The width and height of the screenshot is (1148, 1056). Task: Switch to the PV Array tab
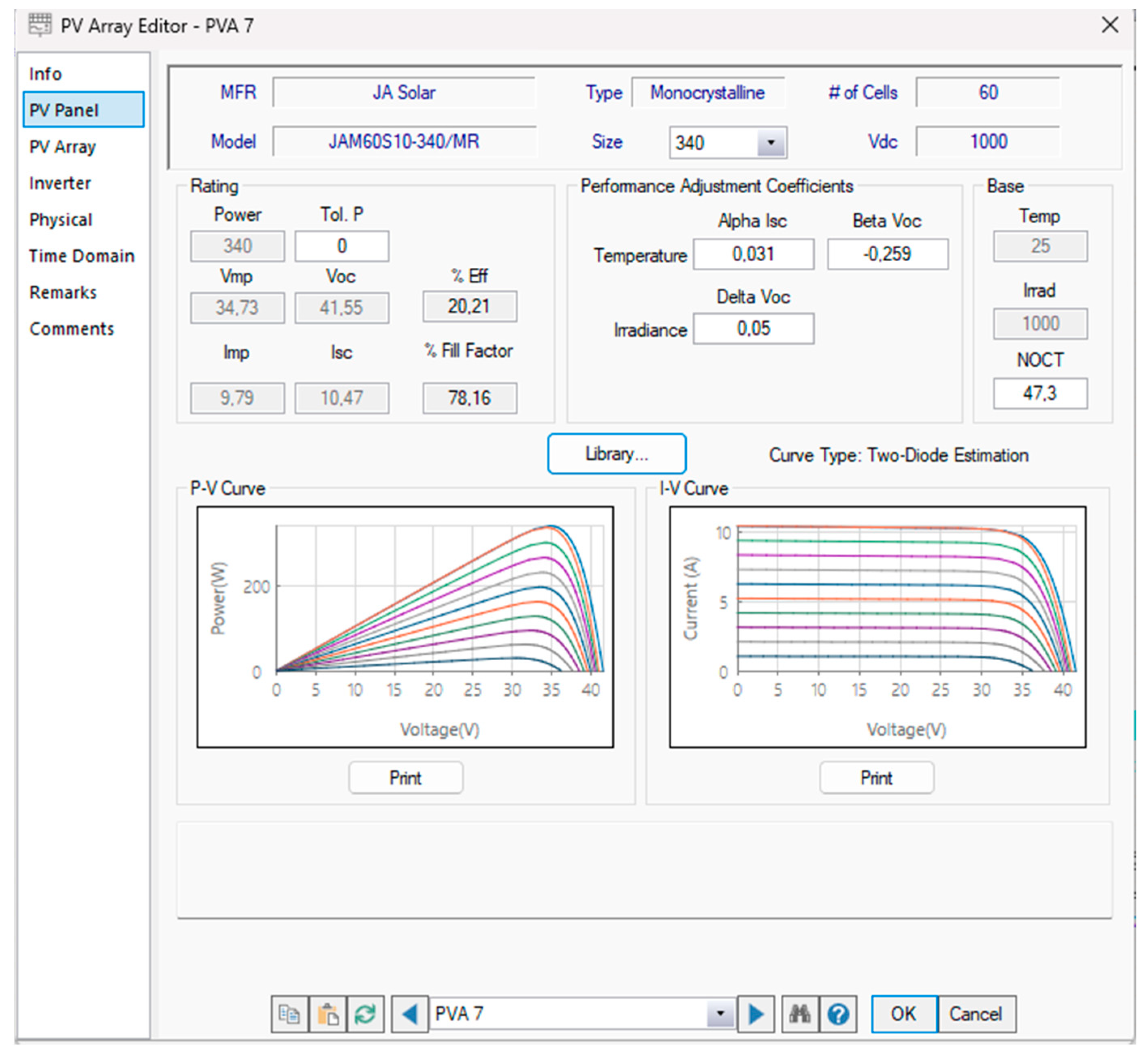coord(62,147)
